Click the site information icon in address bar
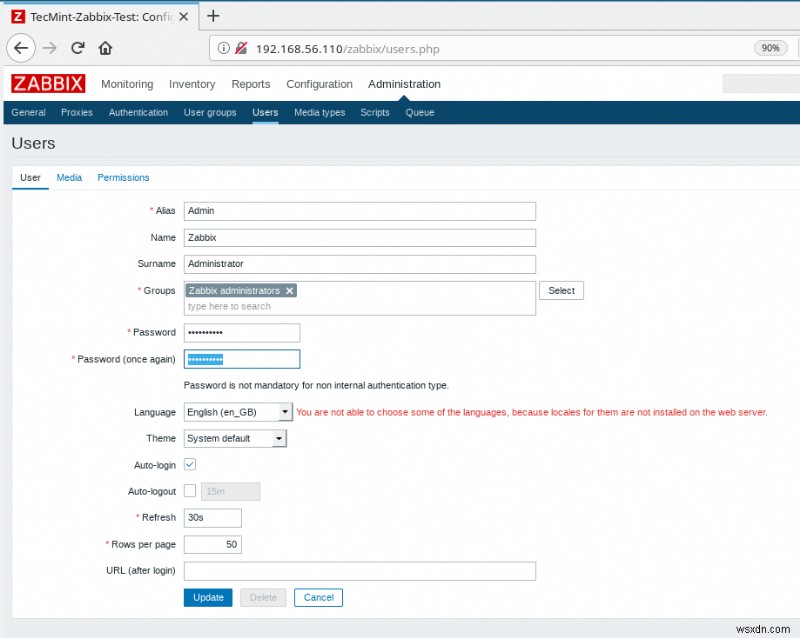800x638 pixels. pyautogui.click(x=223, y=48)
